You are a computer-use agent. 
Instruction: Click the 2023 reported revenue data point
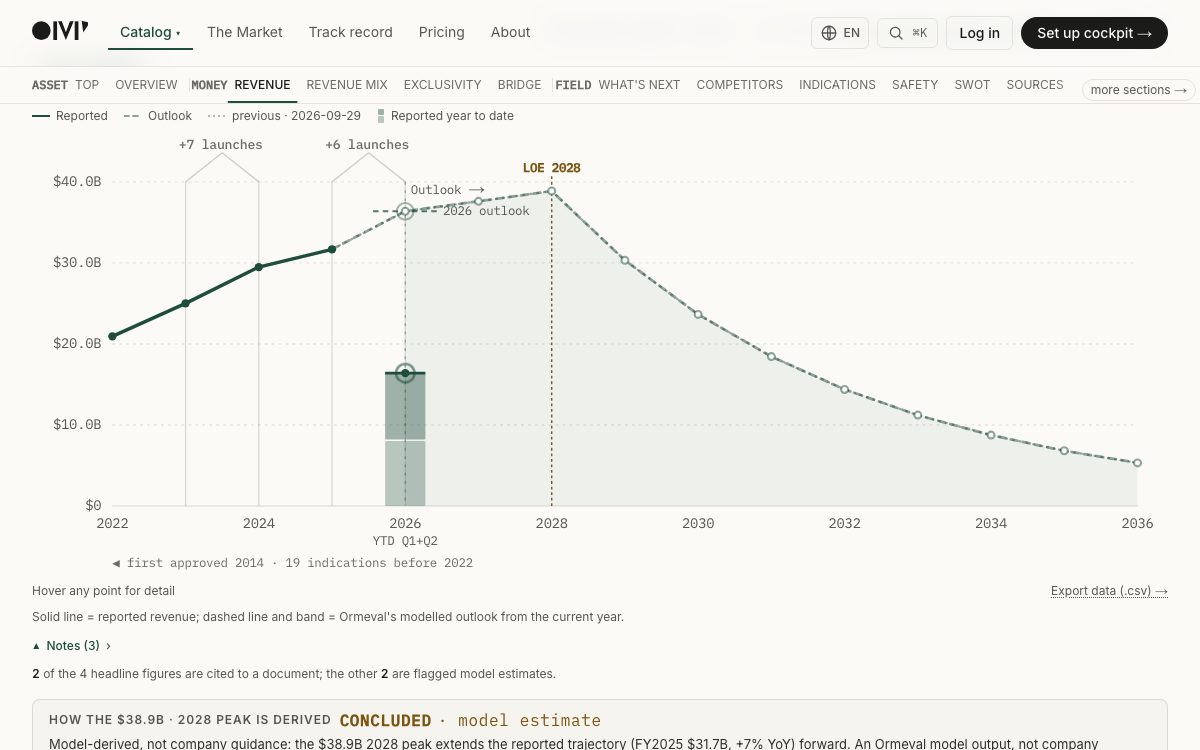click(186, 303)
